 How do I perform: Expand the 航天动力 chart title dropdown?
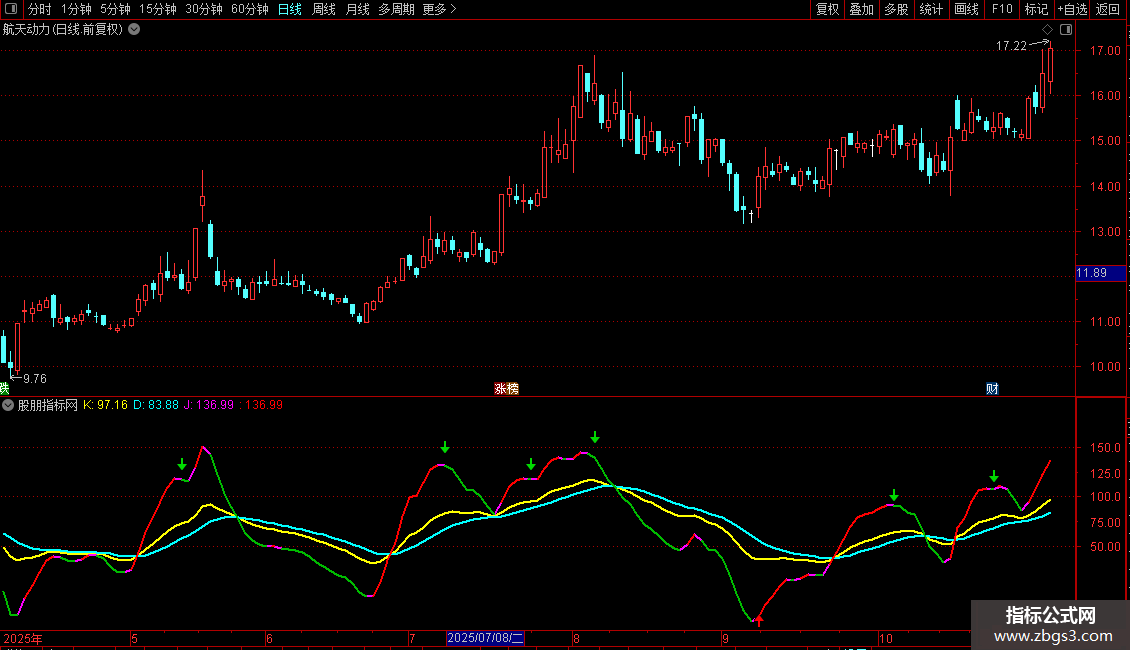pos(134,30)
